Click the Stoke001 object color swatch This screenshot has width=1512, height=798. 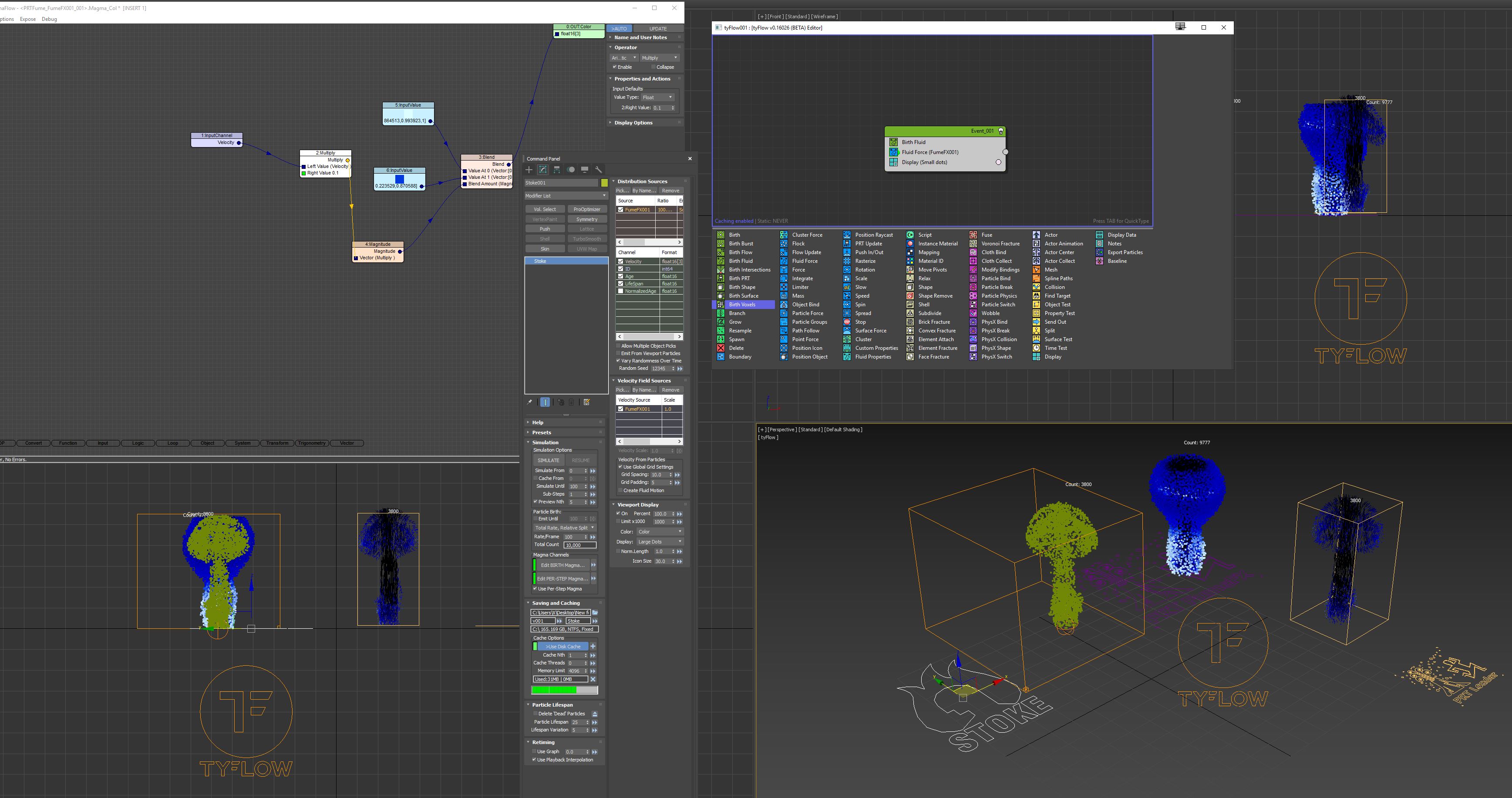pyautogui.click(x=604, y=183)
